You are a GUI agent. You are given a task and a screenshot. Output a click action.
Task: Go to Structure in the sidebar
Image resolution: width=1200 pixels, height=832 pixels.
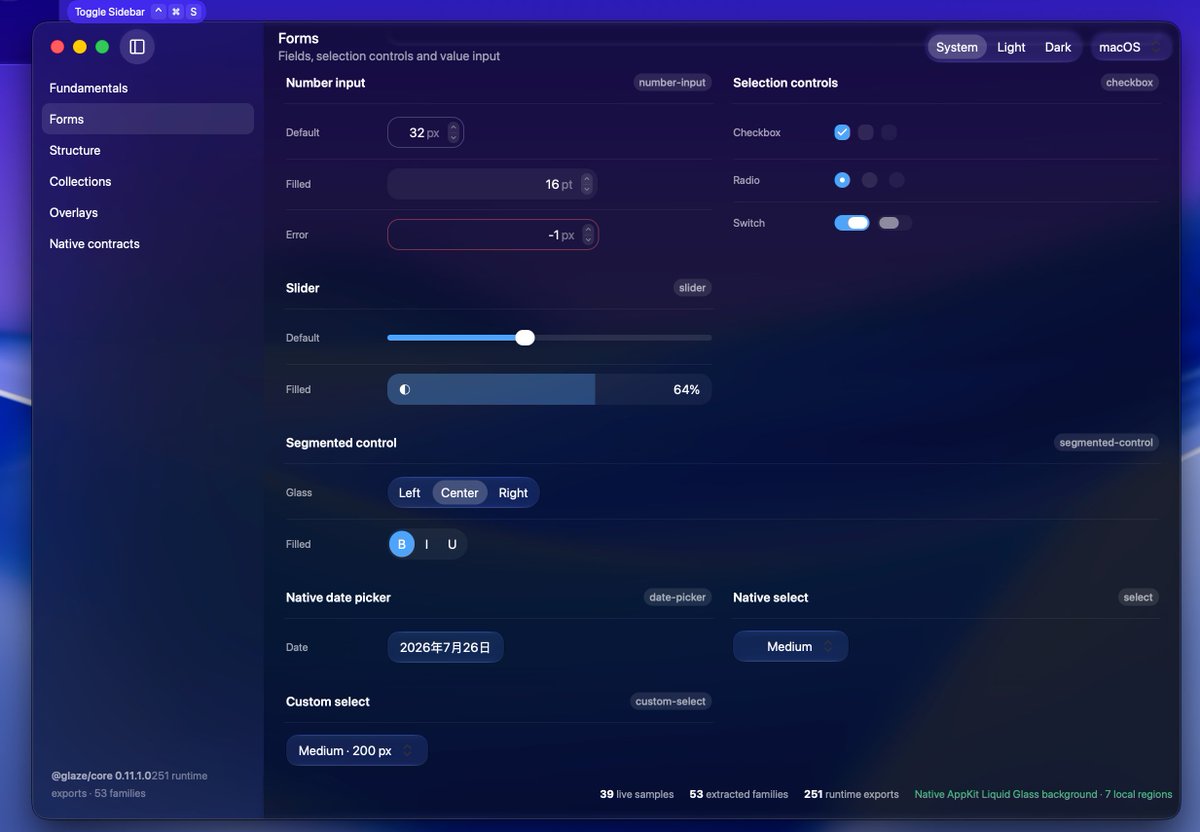[148, 150]
